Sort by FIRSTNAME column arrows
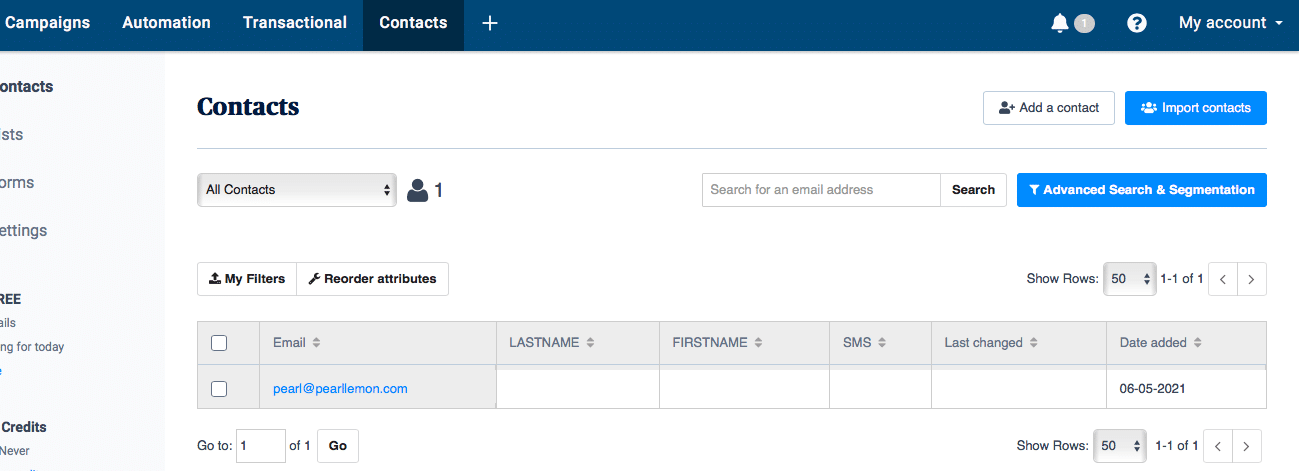Screen dimensions: 1299x471 (758, 343)
